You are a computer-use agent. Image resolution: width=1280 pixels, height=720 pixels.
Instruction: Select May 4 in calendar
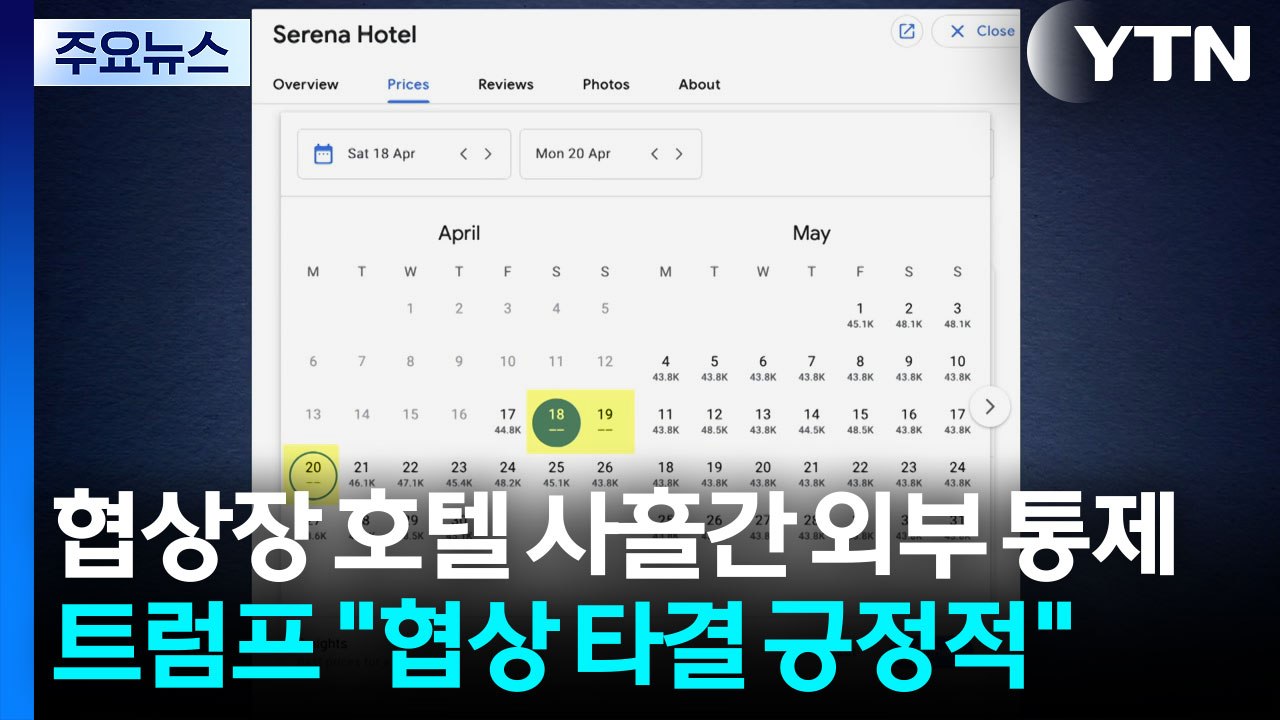[666, 368]
